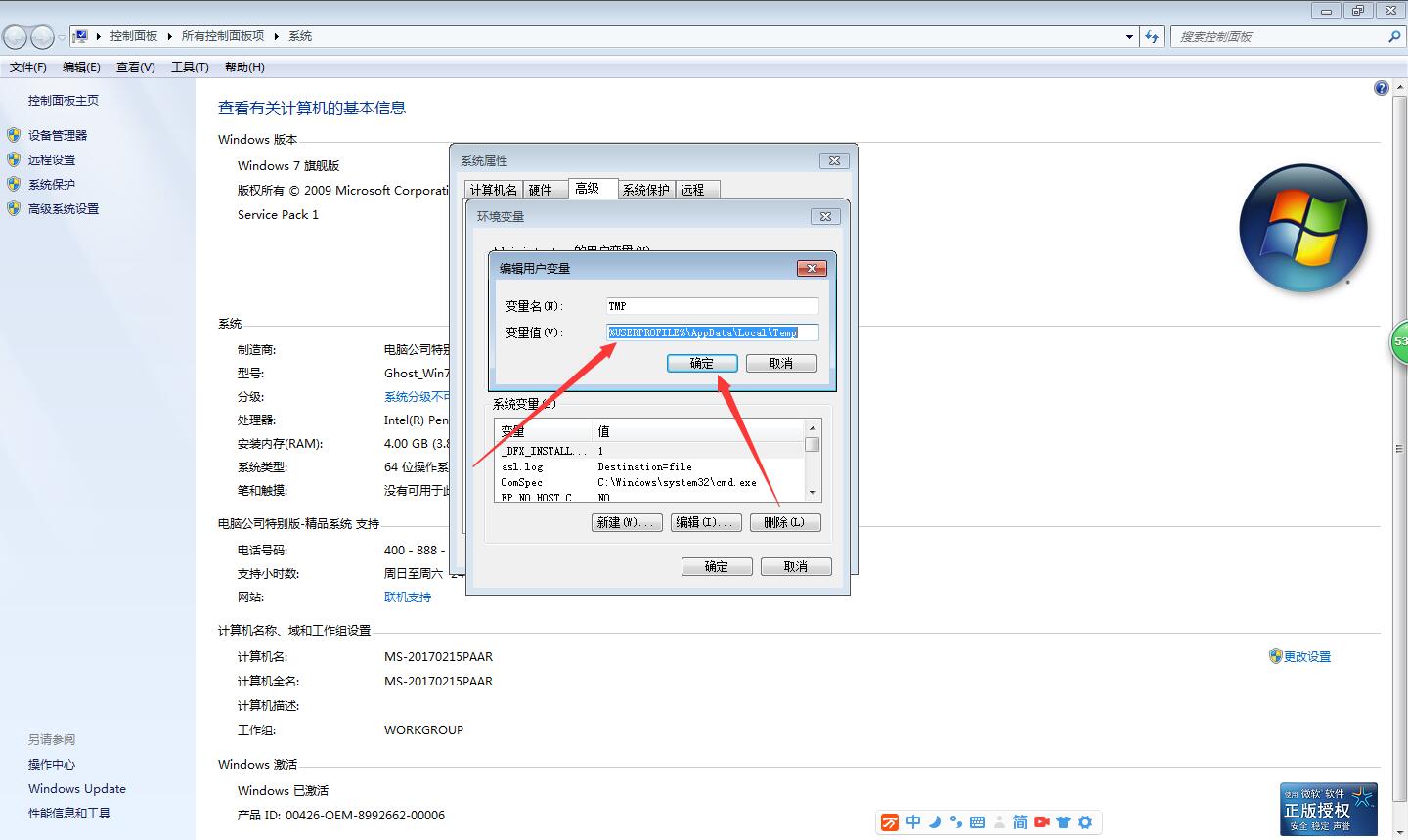The image size is (1408, 840).
Task: Click the 联机支持 website link
Action: click(408, 597)
